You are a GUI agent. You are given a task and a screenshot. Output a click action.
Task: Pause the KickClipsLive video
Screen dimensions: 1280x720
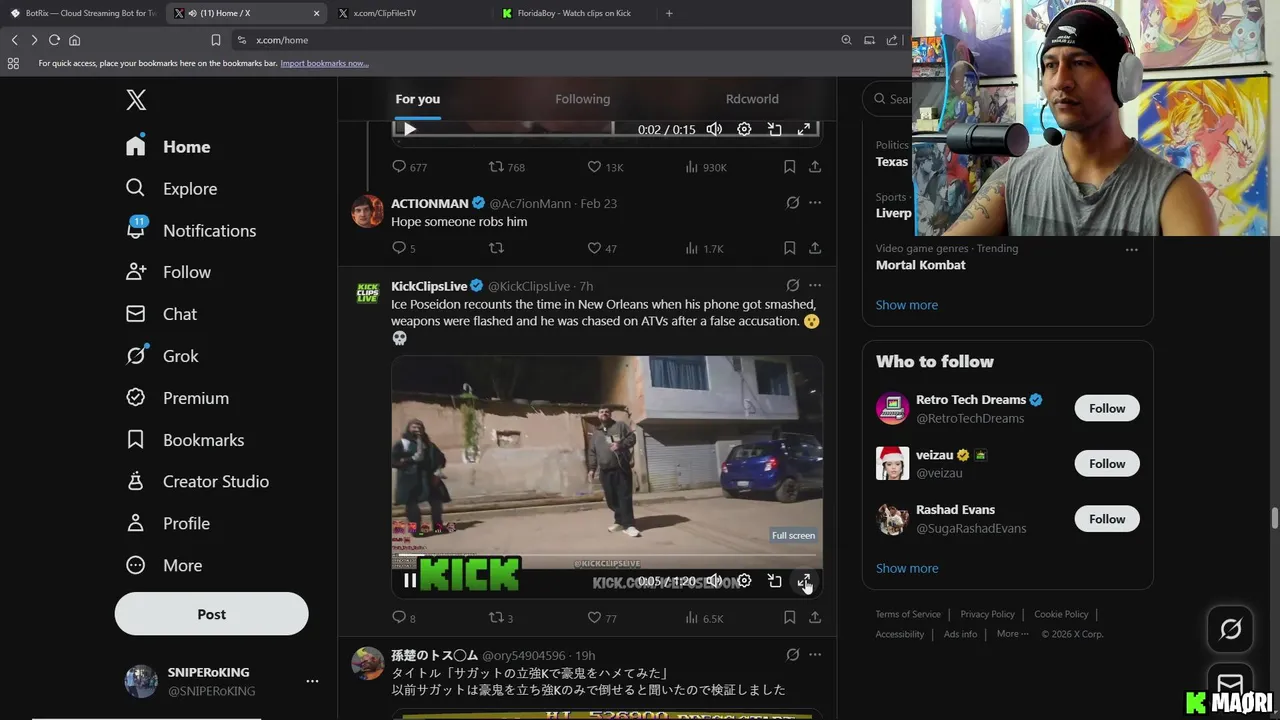pos(410,580)
